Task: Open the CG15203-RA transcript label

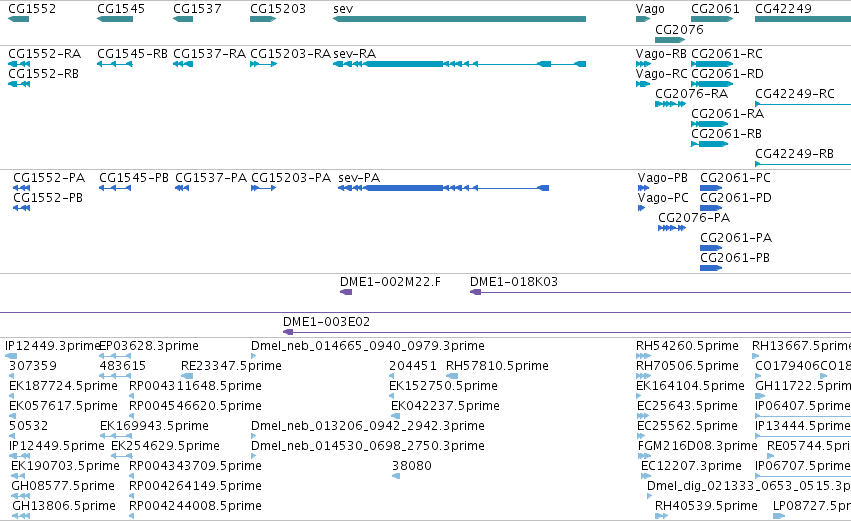Action: 290,54
